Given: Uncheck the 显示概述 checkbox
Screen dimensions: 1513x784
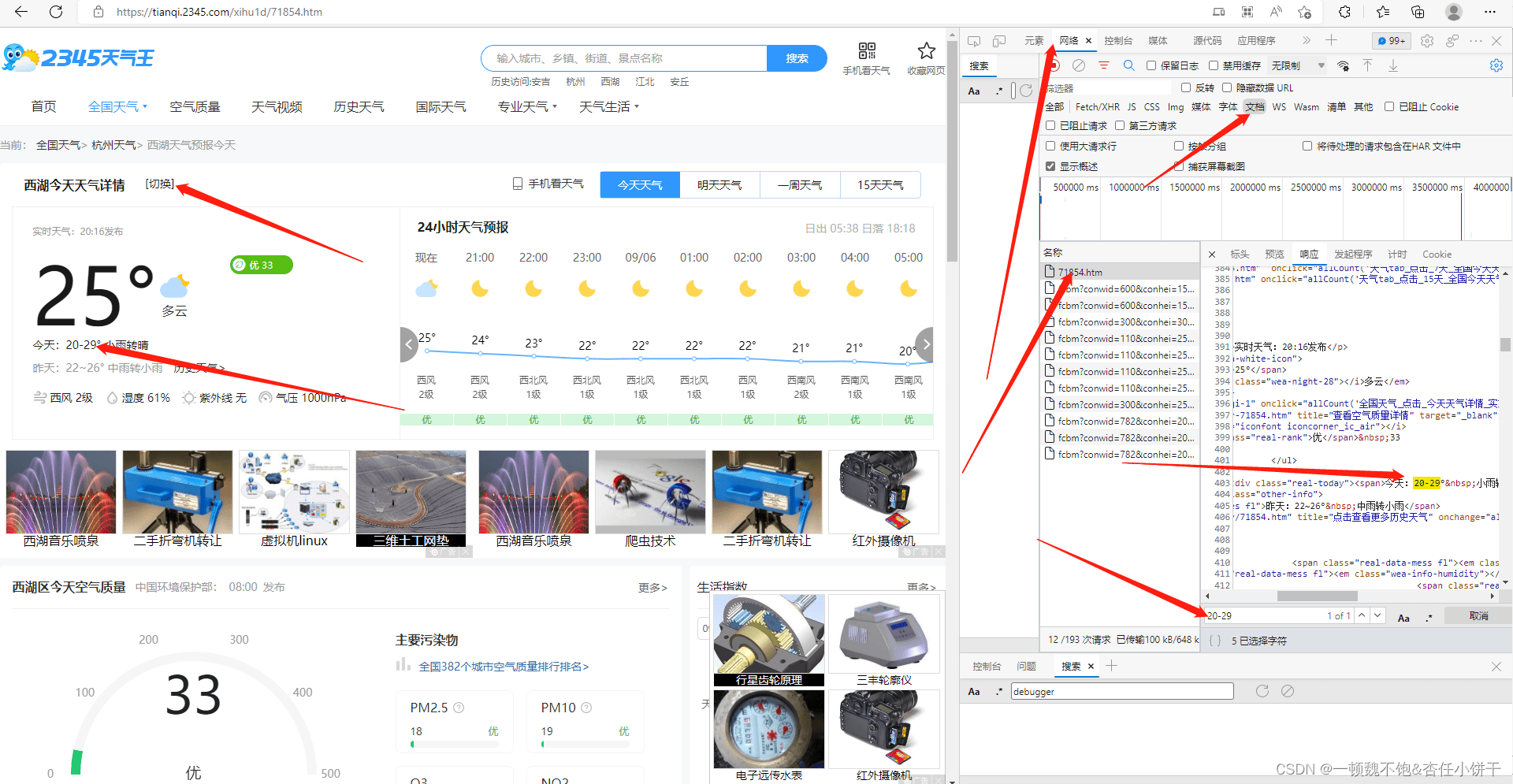Looking at the screenshot, I should point(1050,166).
